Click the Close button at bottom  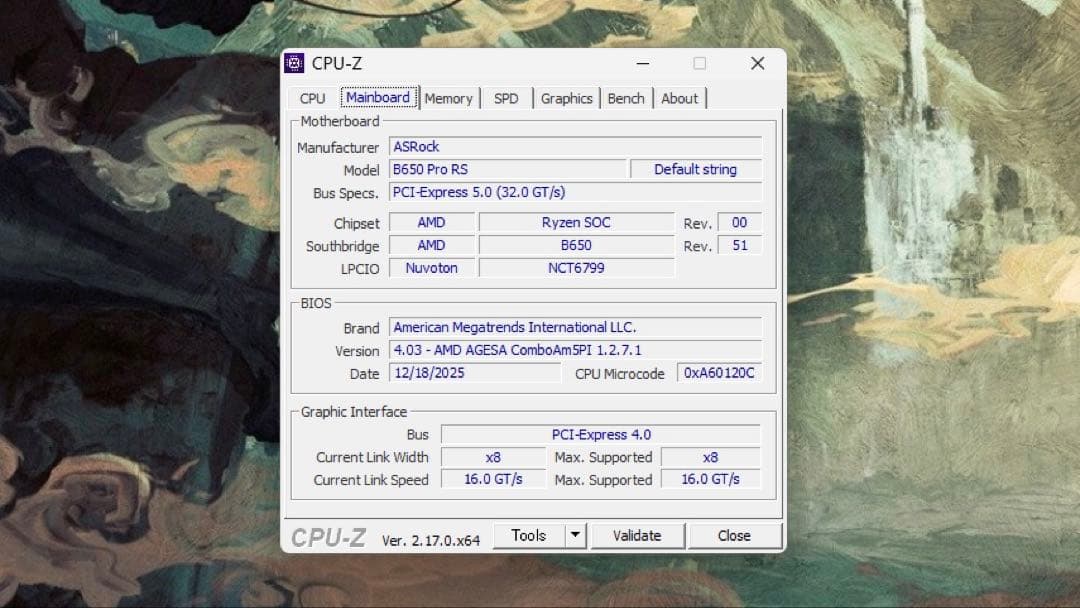coord(734,536)
